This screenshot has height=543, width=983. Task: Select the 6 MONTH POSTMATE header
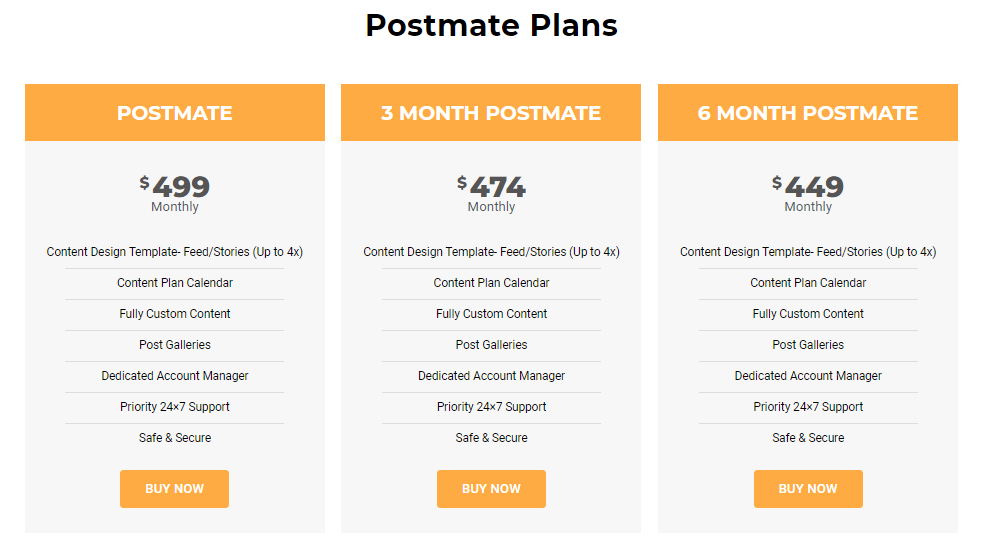click(807, 113)
